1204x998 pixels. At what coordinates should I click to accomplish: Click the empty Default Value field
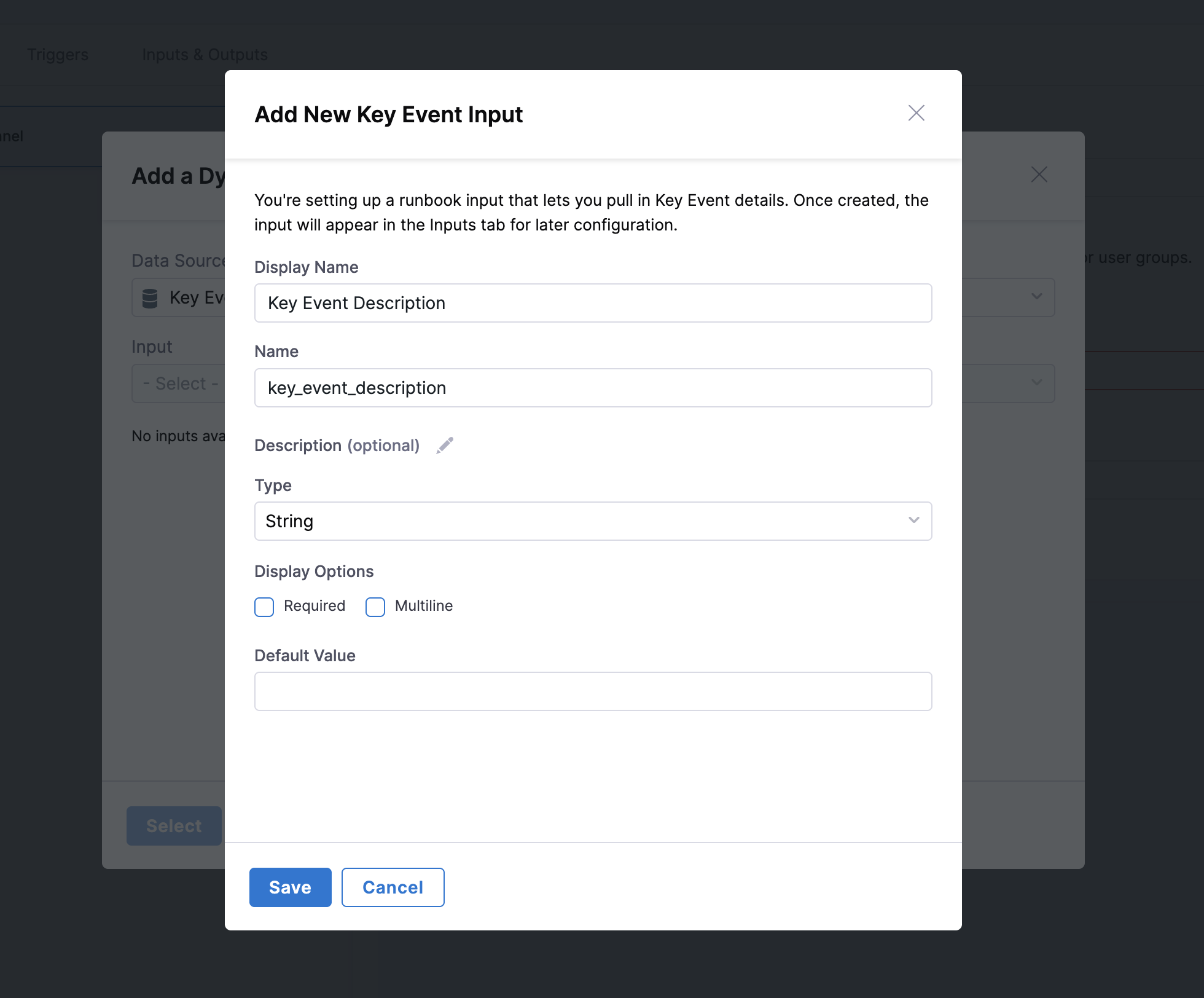coord(593,691)
